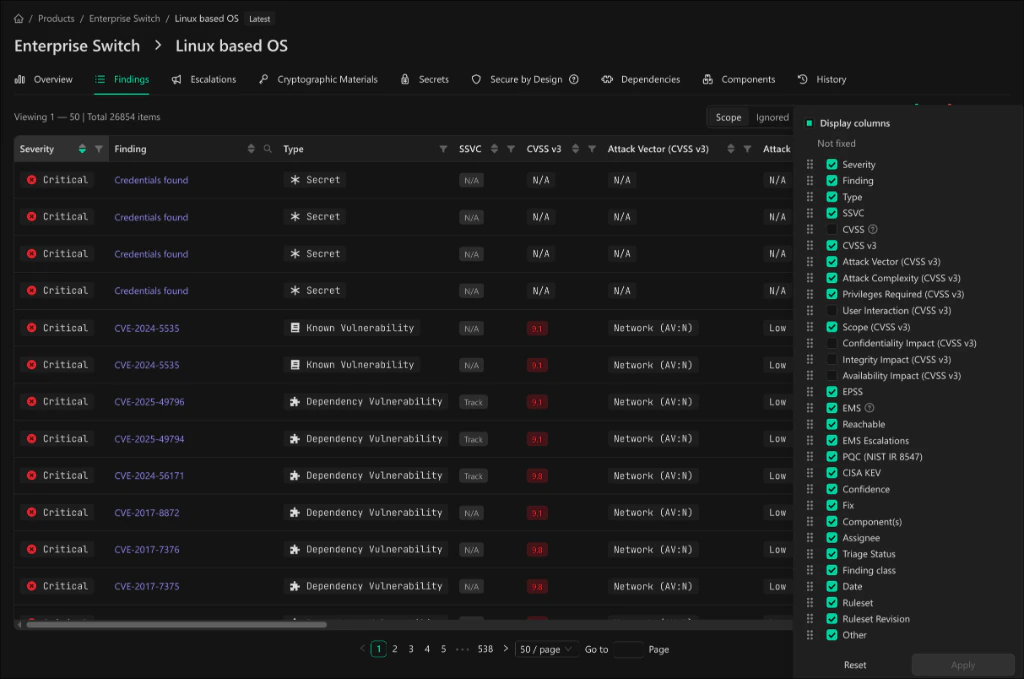Click the search icon in the Finding column header
Image resolution: width=1024 pixels, height=679 pixels.
coord(266,148)
